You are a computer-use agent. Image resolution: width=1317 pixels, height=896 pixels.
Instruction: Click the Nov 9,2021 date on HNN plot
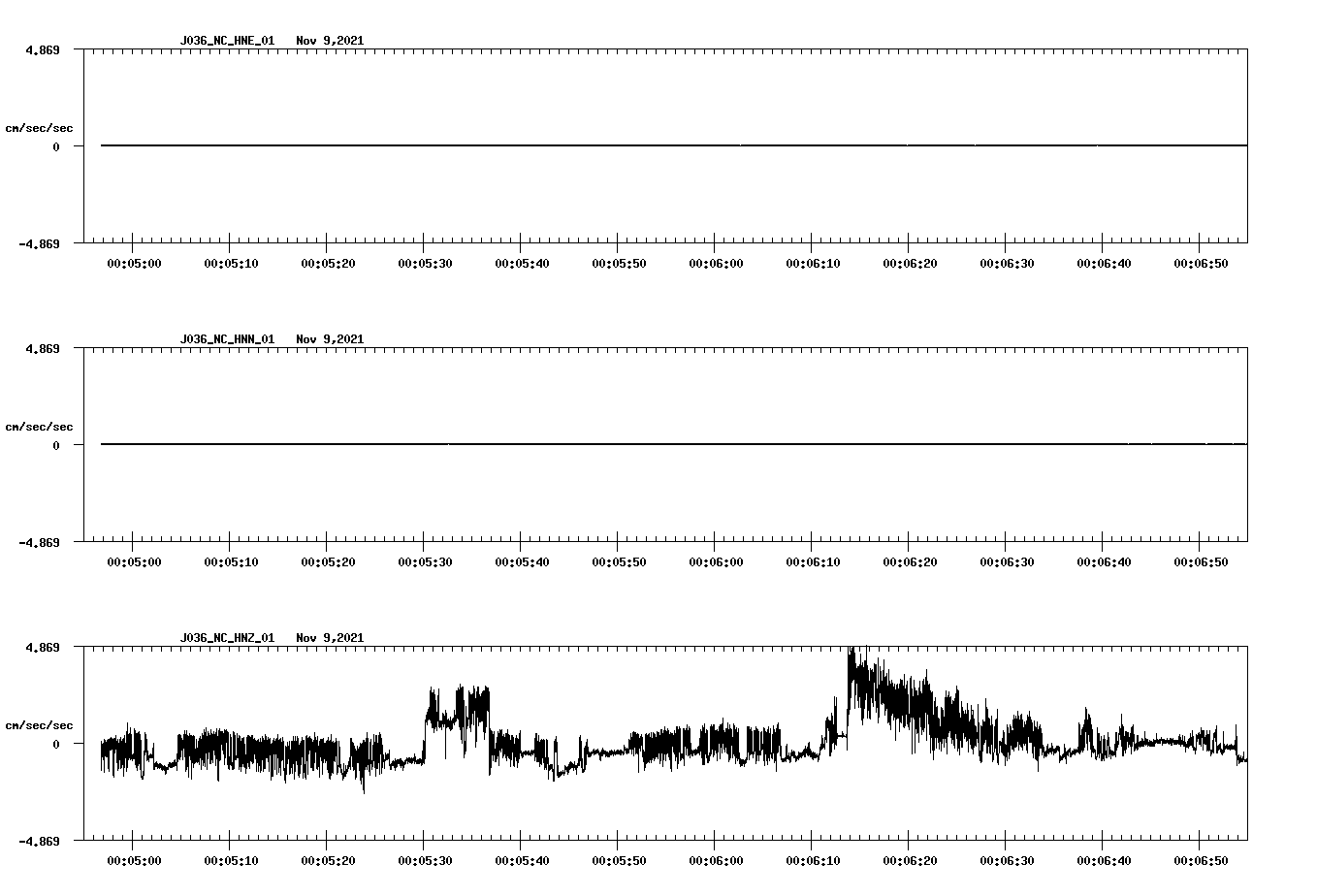pos(330,339)
